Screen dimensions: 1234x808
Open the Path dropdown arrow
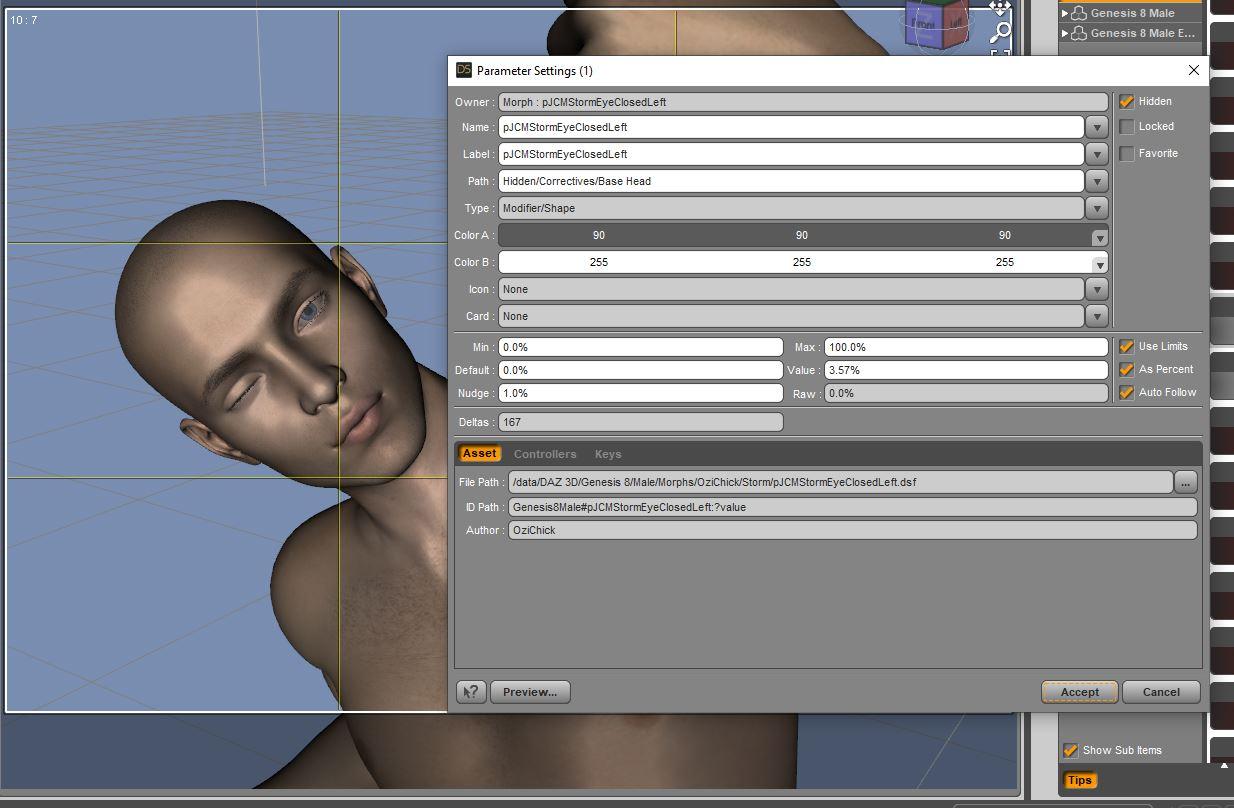pyautogui.click(x=1097, y=181)
